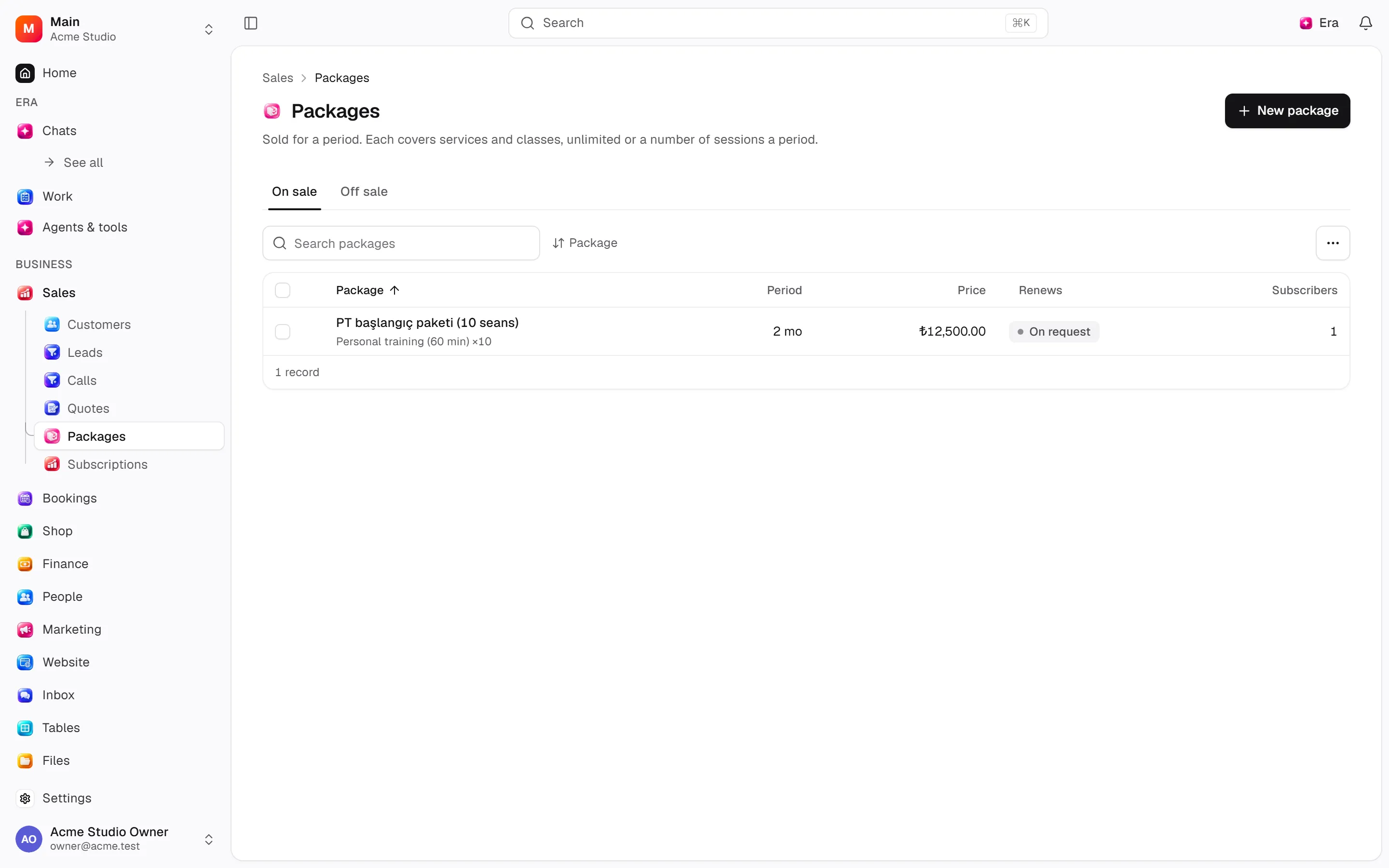1389x868 pixels.
Task: Open Tables icon in sidebar
Action: (x=25, y=727)
